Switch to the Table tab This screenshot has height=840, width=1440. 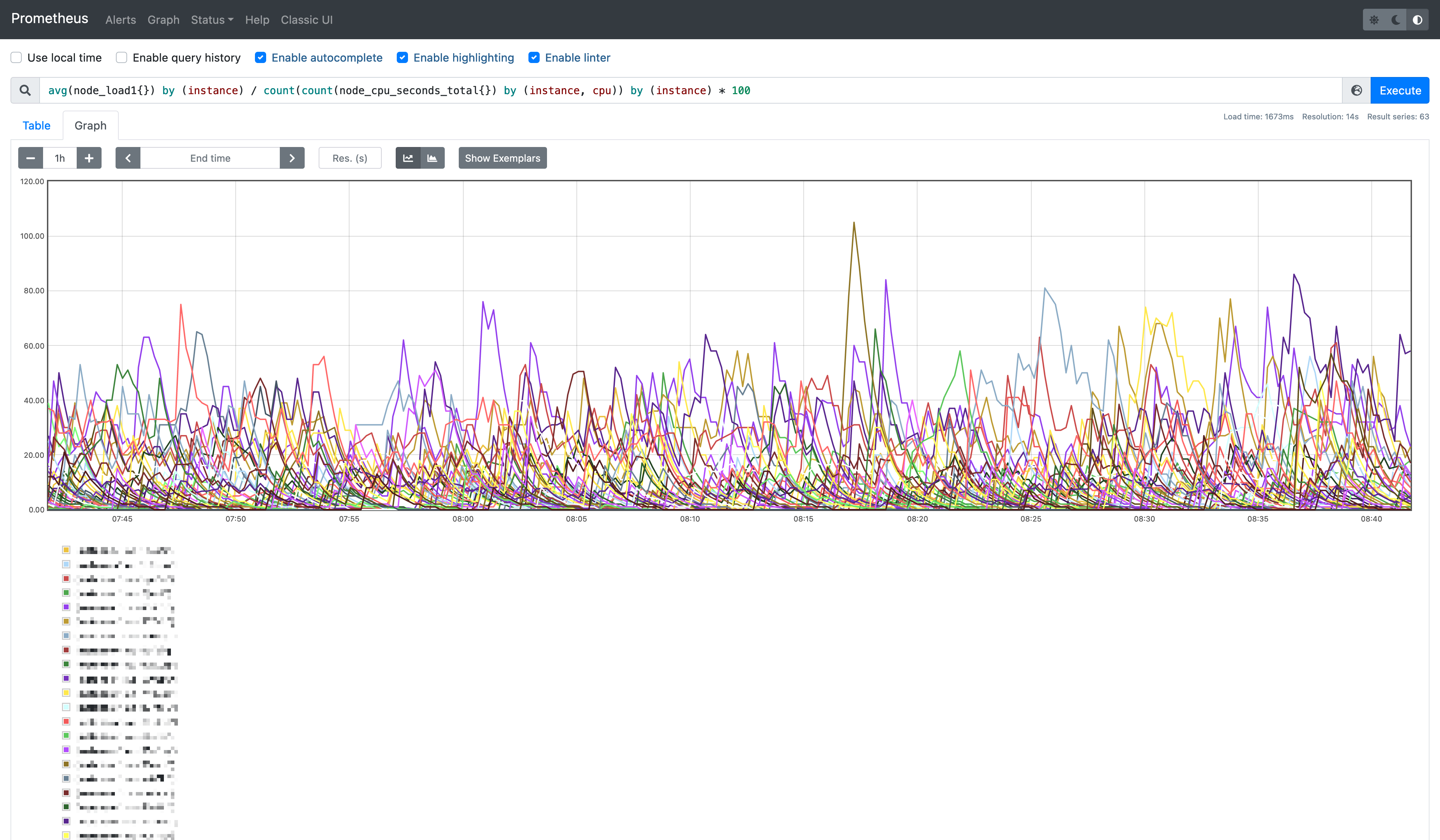click(x=36, y=125)
